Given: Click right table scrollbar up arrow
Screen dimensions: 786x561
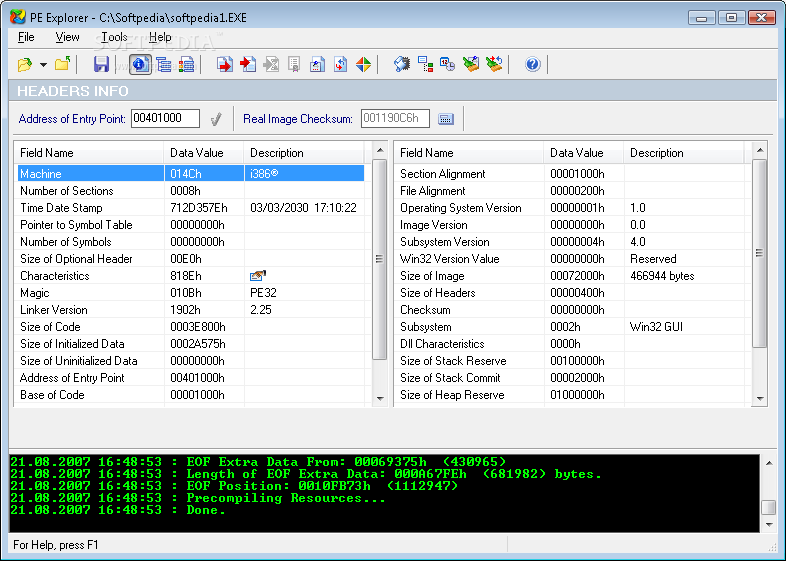Looking at the screenshot, I should (760, 150).
